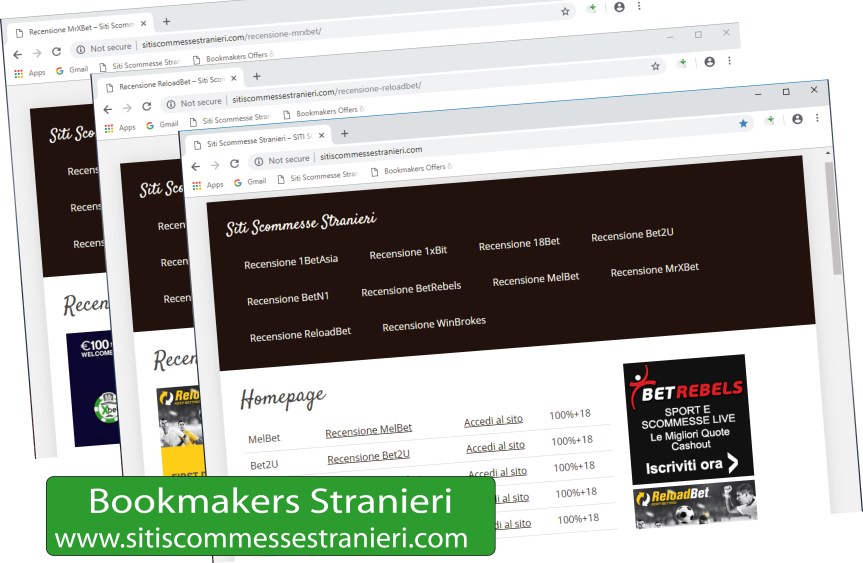Select the Recensione ReloadBet browser tab
Viewport: 863px width, 563px height.
click(170, 84)
